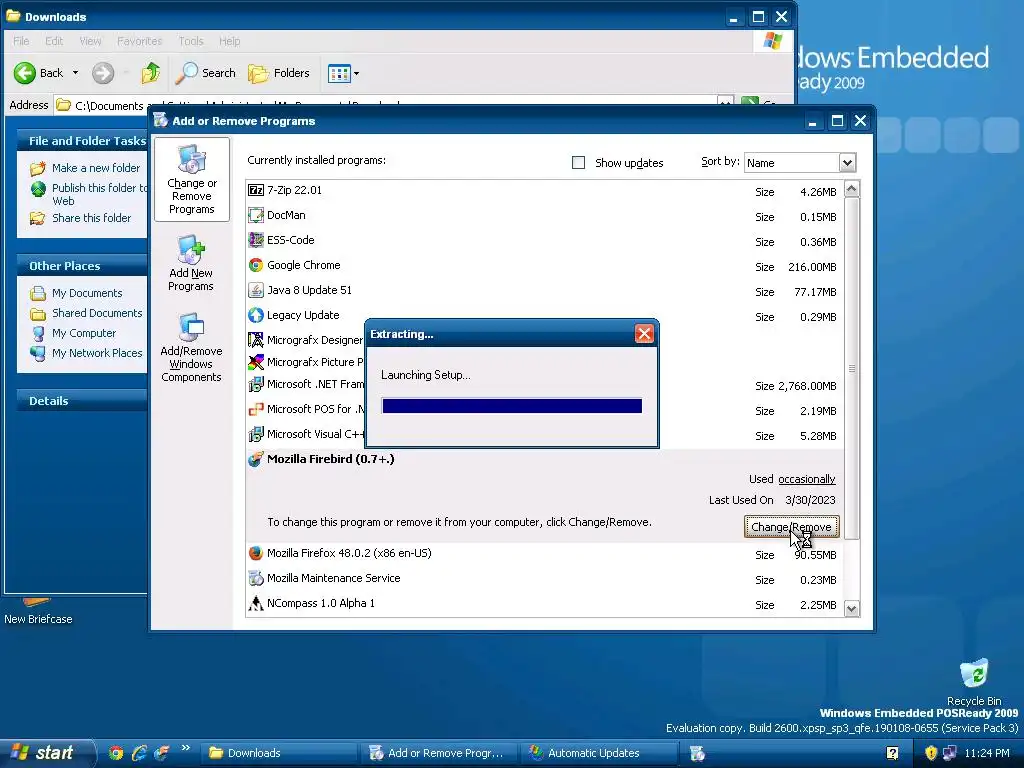Click the program list scroll down arrow

(851, 609)
